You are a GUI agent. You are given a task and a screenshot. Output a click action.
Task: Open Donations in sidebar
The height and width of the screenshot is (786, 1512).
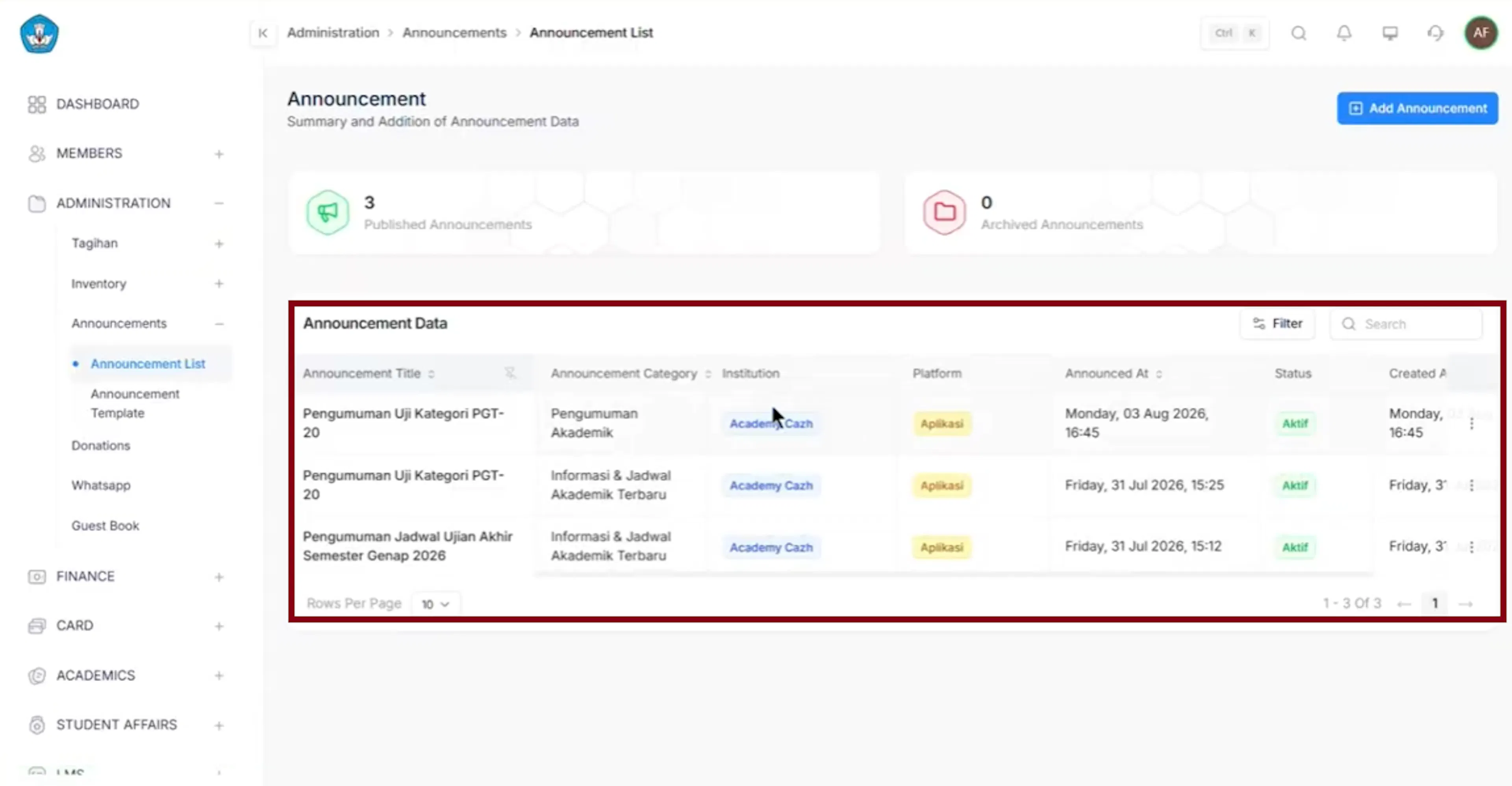click(101, 445)
